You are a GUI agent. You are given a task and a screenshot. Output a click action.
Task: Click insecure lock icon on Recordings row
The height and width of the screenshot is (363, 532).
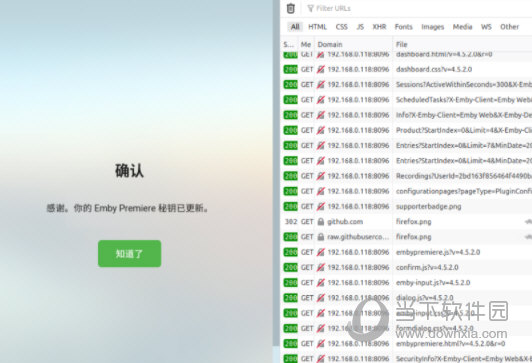click(321, 176)
